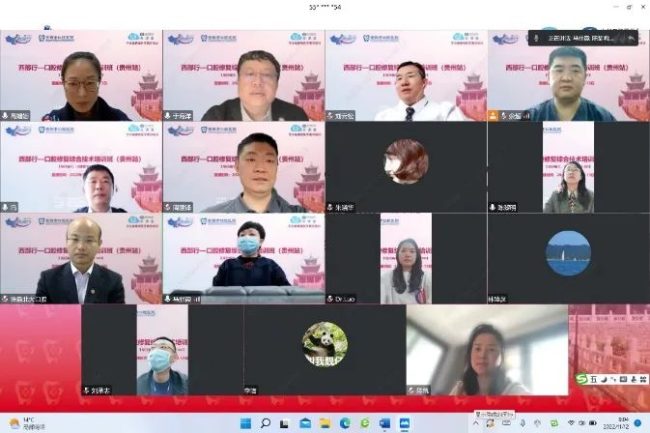The image size is (650, 433).
Task: Click the taskbar search icon
Action: coord(263,424)
